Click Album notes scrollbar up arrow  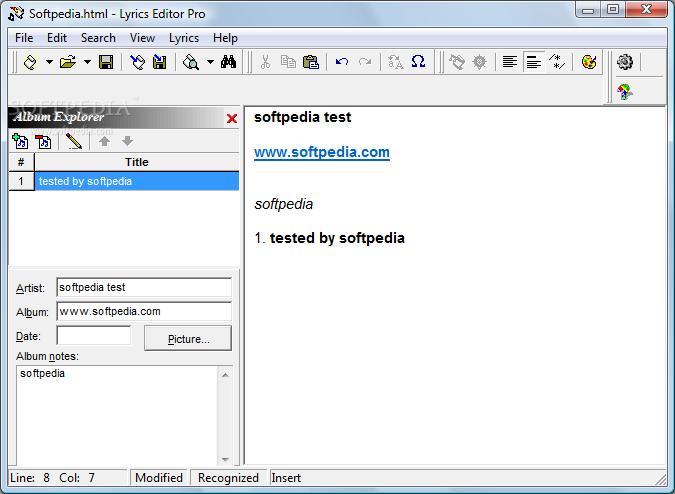[x=225, y=375]
